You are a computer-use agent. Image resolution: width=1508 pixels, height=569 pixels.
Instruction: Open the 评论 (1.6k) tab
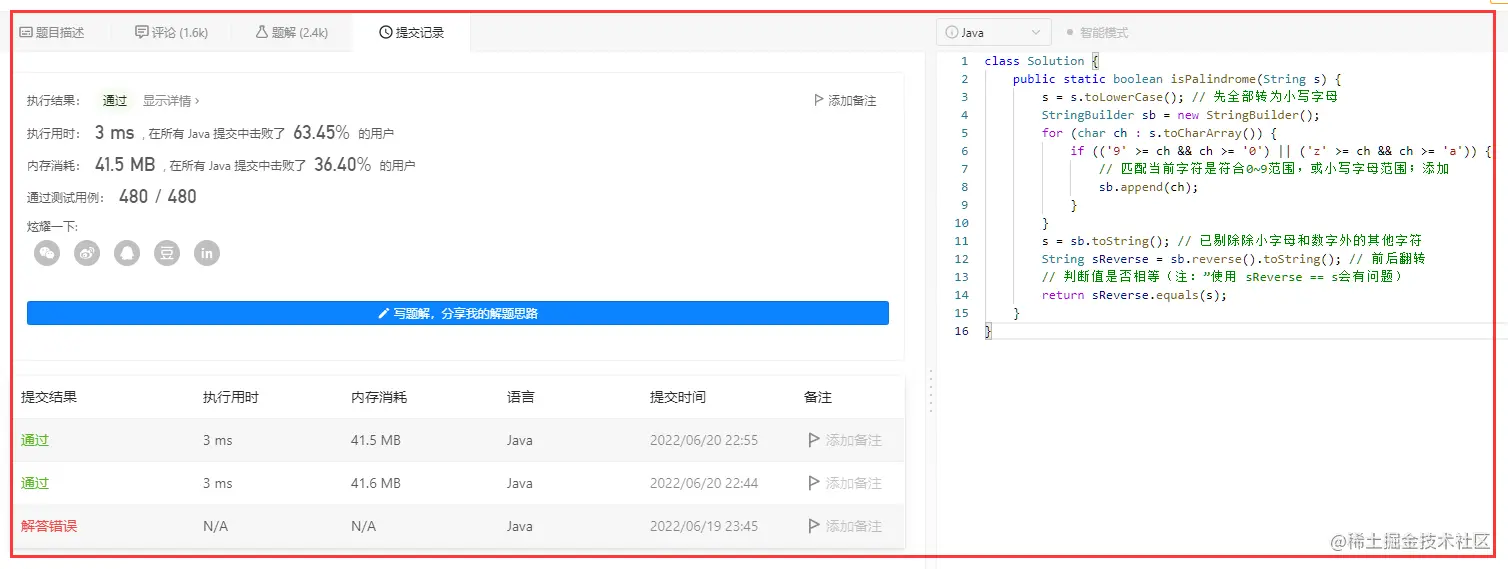click(x=171, y=32)
